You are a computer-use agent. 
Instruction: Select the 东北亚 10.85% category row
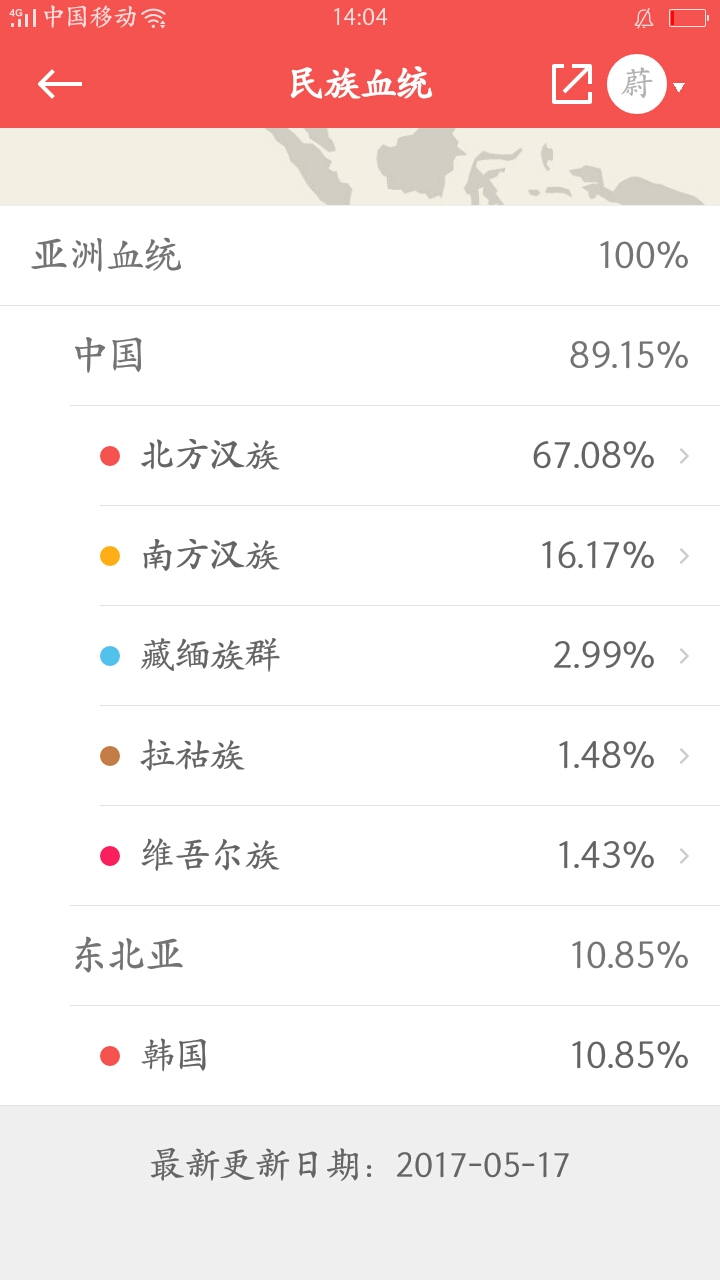pyautogui.click(x=380, y=956)
